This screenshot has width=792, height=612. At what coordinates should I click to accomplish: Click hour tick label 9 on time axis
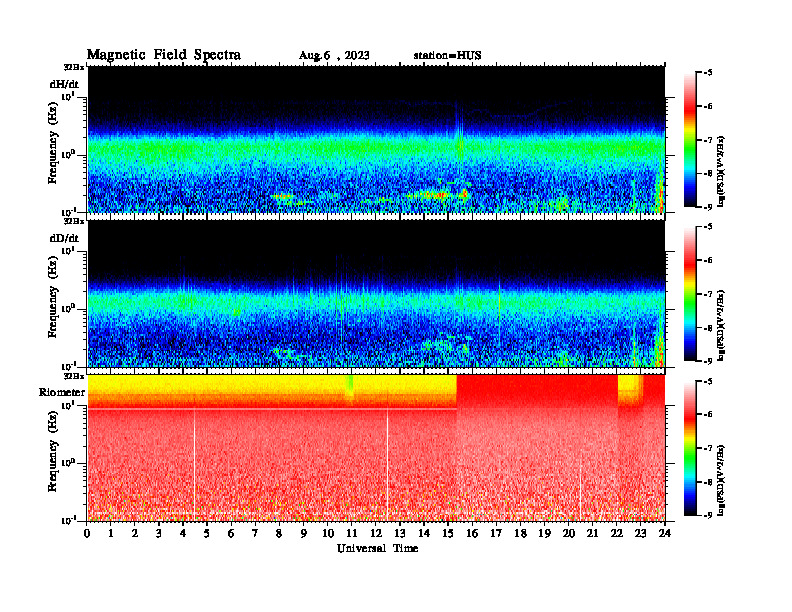[303, 533]
